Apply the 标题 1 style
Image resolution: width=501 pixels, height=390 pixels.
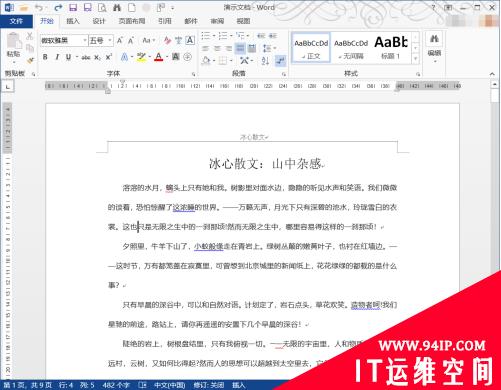click(x=391, y=47)
